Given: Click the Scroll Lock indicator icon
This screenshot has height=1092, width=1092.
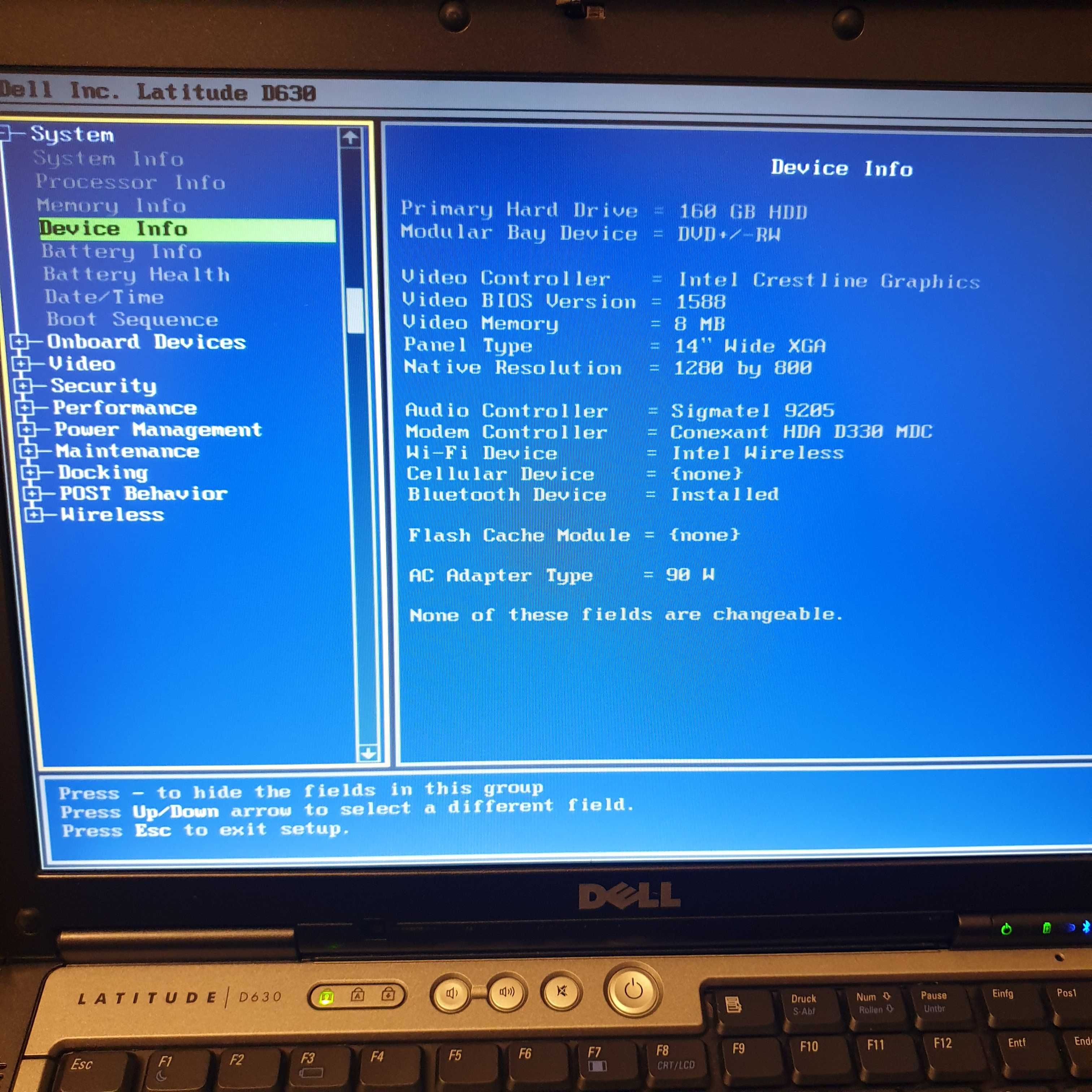Looking at the screenshot, I should pos(388,994).
